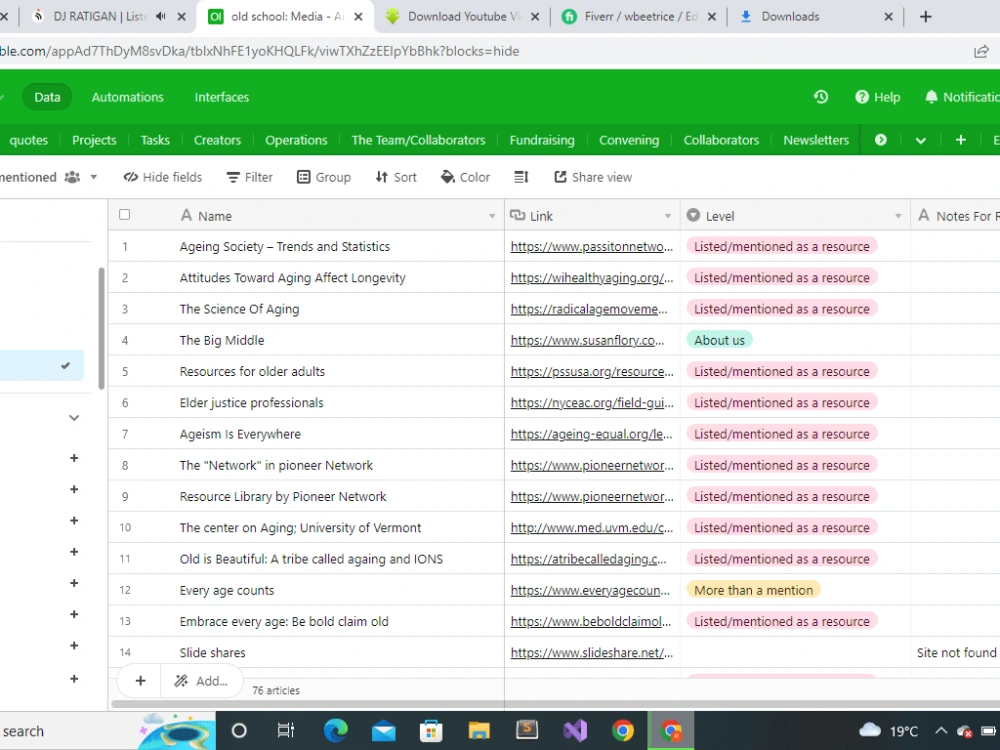1000x750 pixels.
Task: Open Task View on taskbar
Action: (x=286, y=731)
